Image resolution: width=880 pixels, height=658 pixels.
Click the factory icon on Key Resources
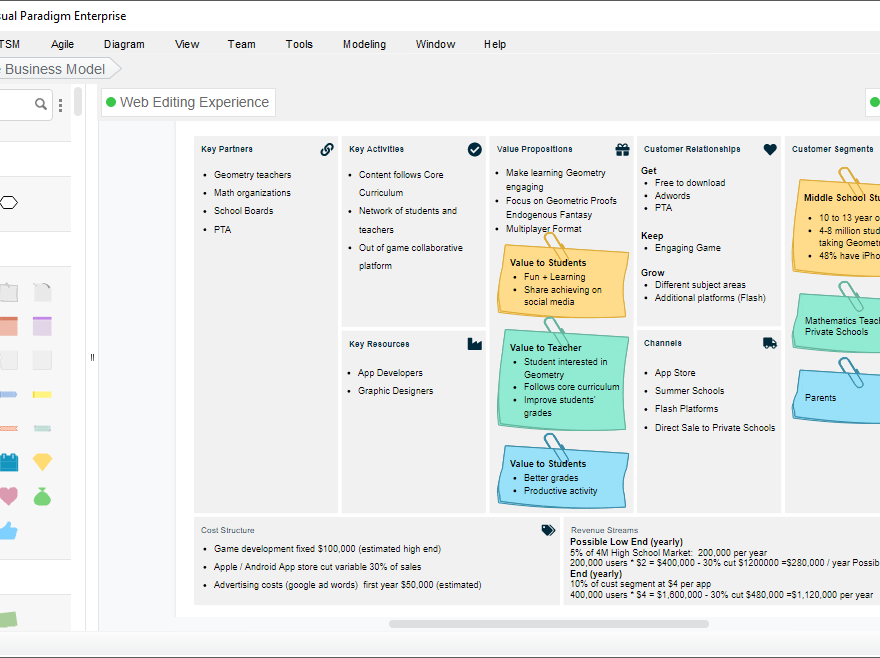pos(475,343)
